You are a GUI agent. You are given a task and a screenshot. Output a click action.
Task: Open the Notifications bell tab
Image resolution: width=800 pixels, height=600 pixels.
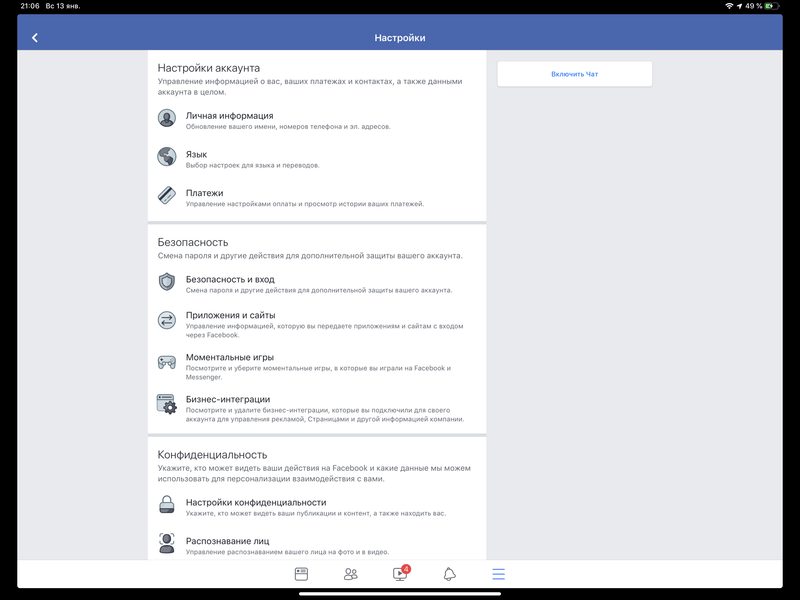449,574
